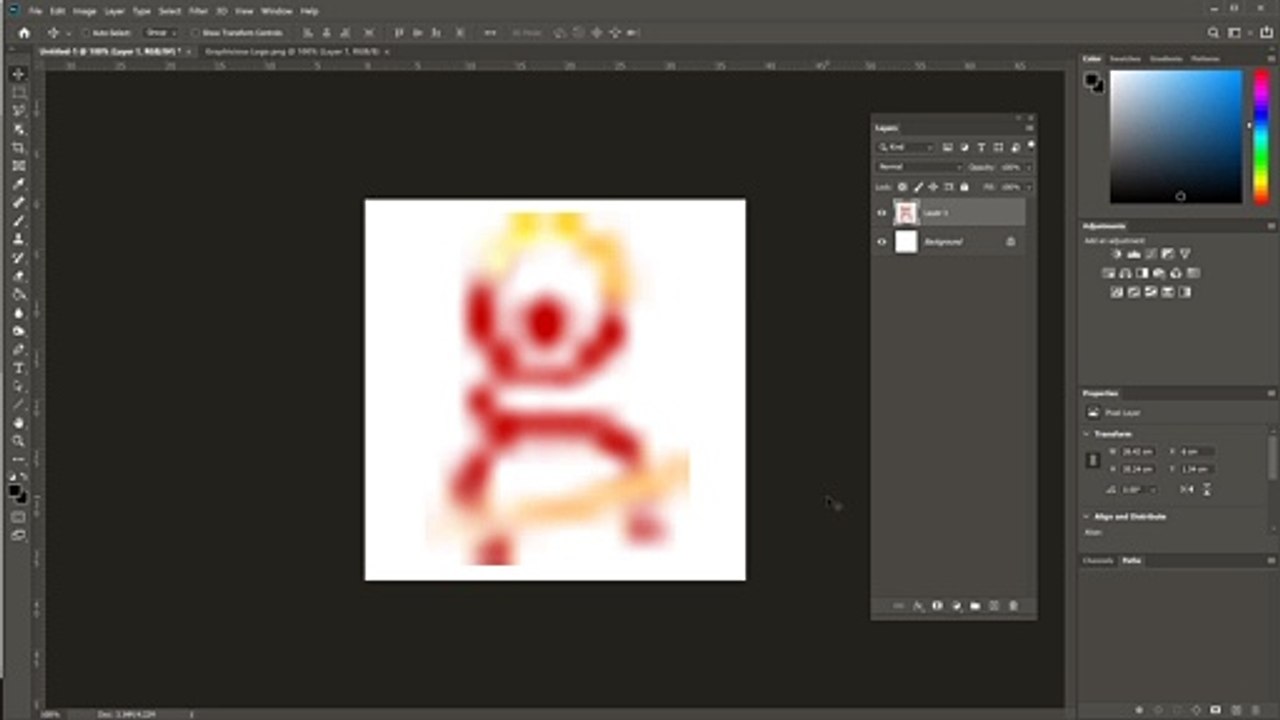The image size is (1280, 720).
Task: Collapse the Transform section in Properties
Action: (x=1087, y=434)
